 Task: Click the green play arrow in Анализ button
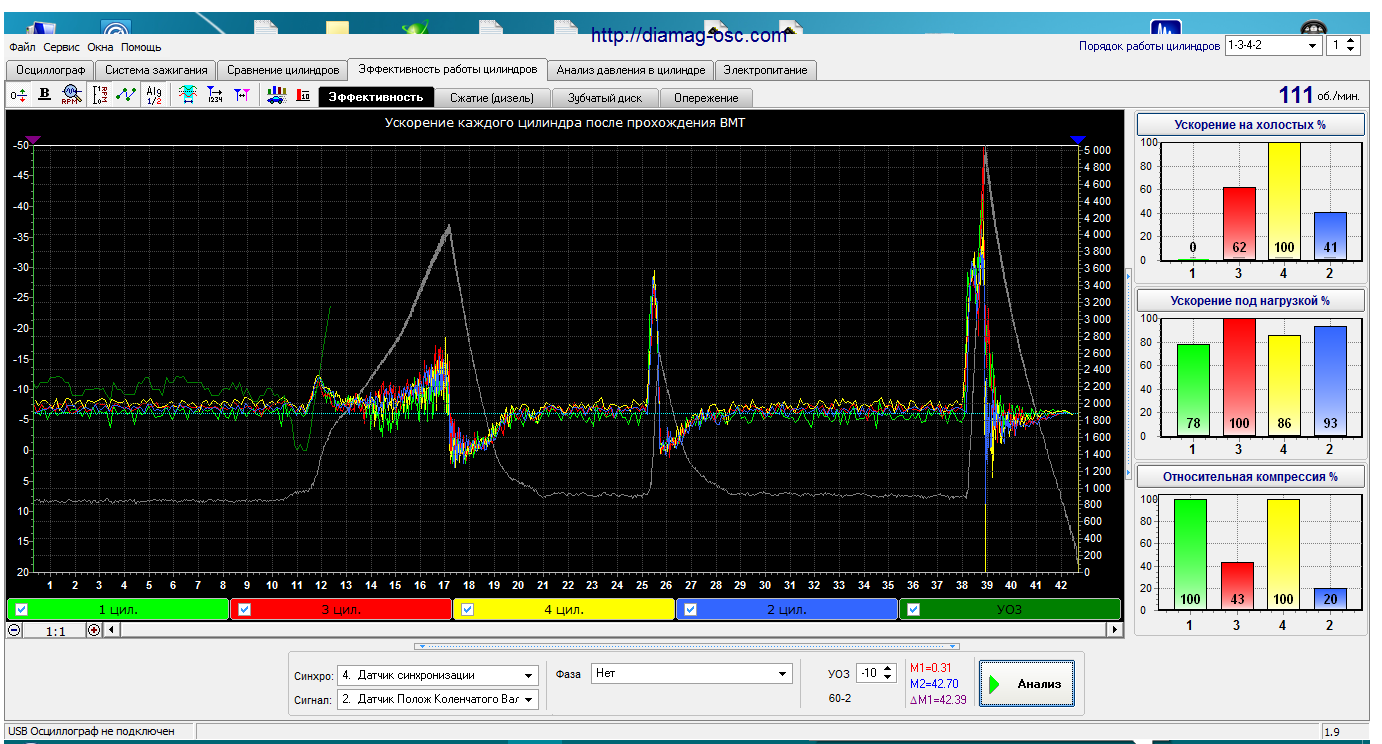[x=995, y=685]
